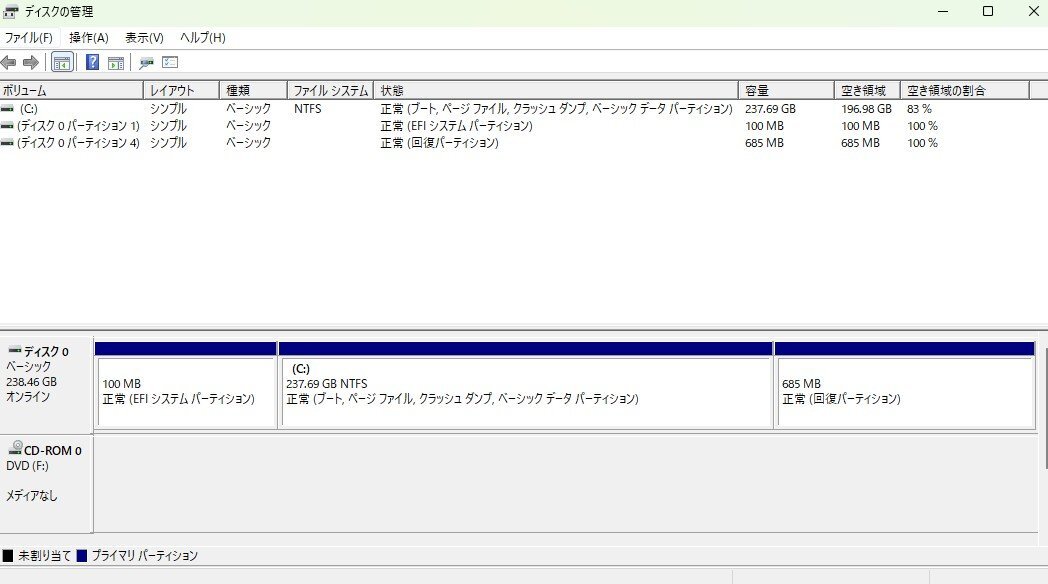This screenshot has height=584, width=1048.
Task: Click the forward navigation arrow
Action: click(x=29, y=62)
